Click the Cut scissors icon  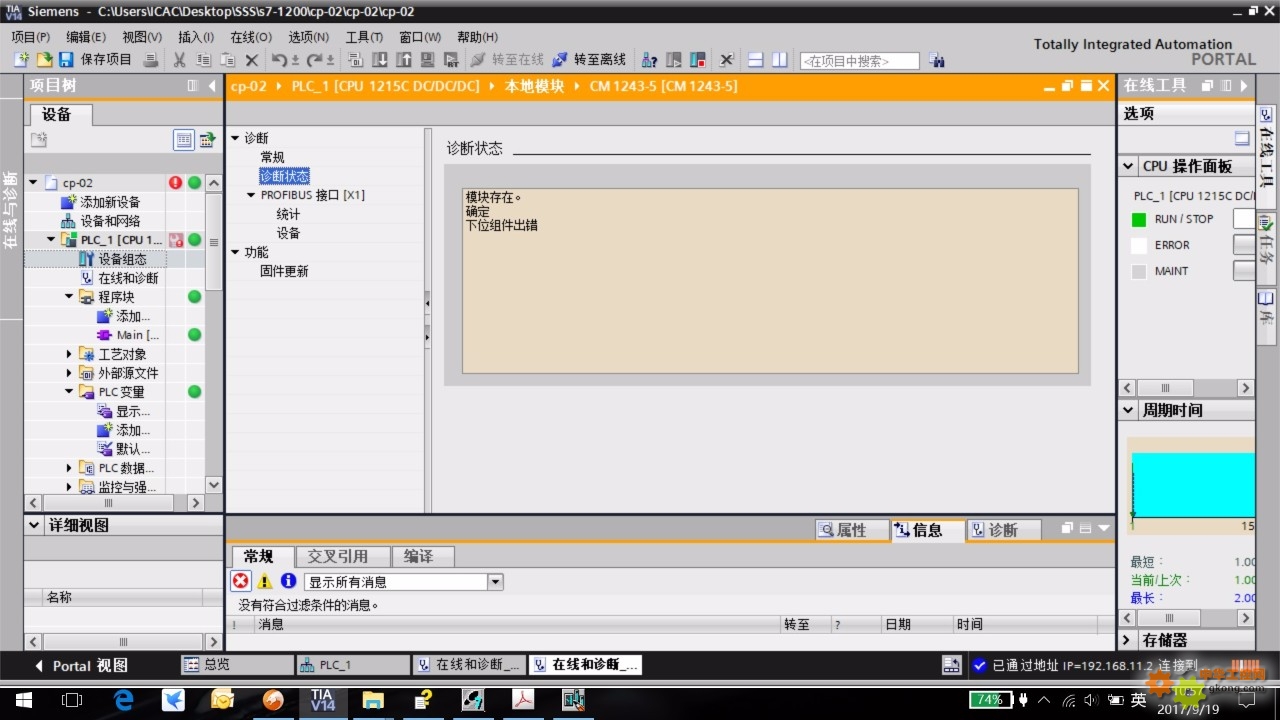point(179,60)
